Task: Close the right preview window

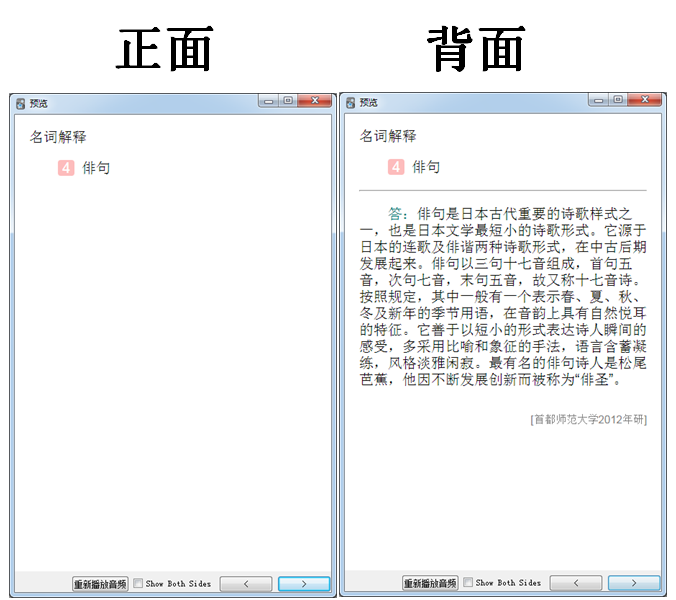Action: click(x=645, y=100)
